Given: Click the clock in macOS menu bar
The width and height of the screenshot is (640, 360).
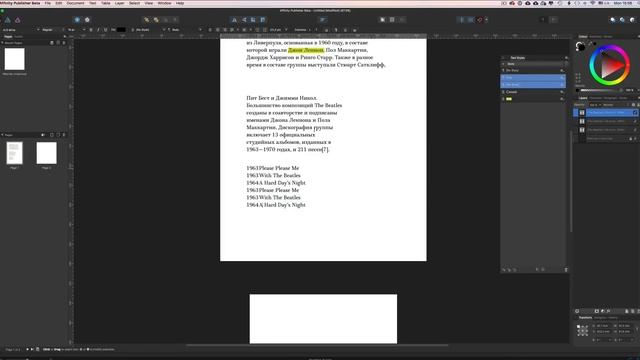Looking at the screenshot, I should coord(623,3).
